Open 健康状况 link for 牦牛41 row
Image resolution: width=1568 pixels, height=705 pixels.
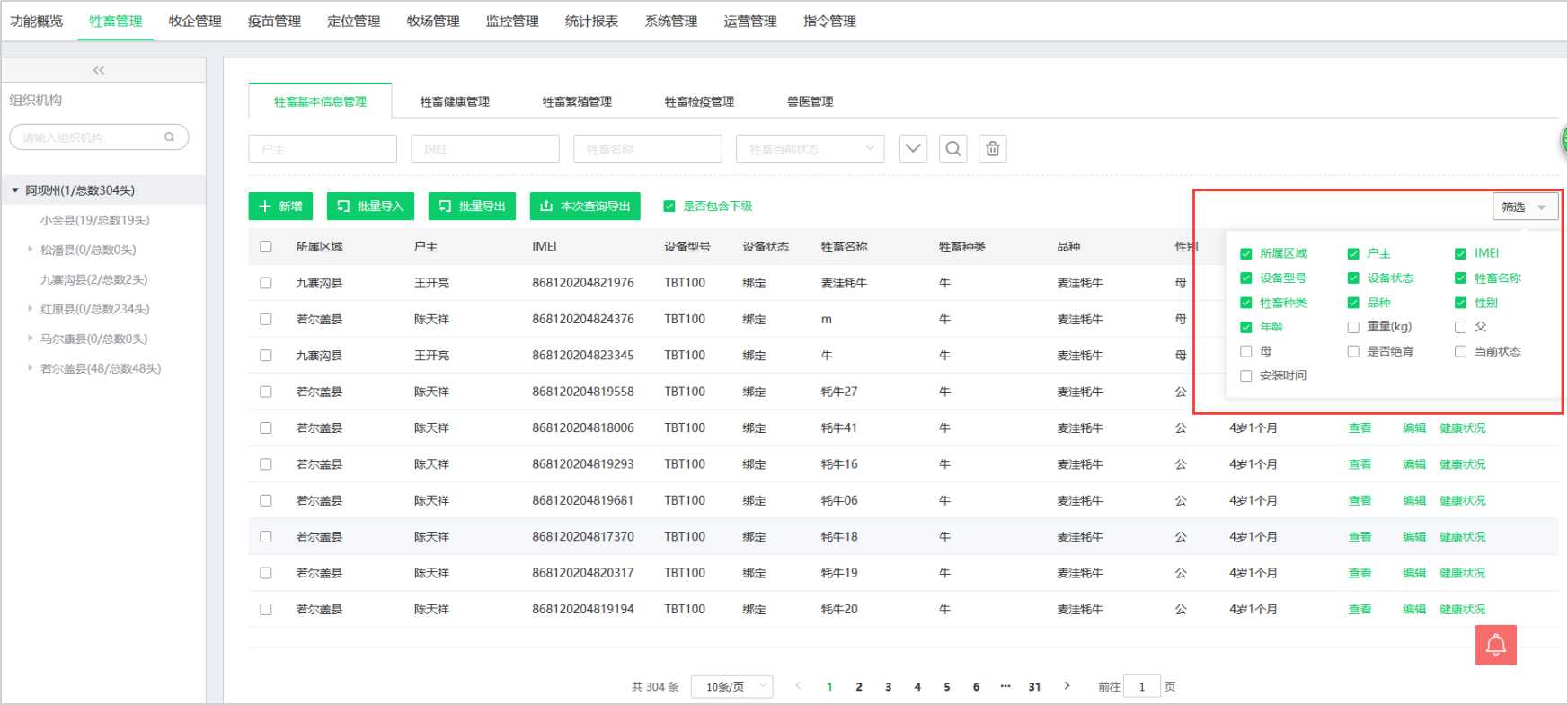pyautogui.click(x=1462, y=428)
